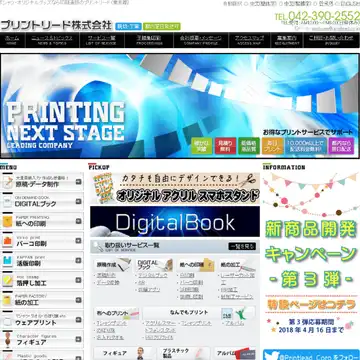Click the blue 10,000円以上 free shipping badge
Screen dimensions: 360x360
(306, 146)
